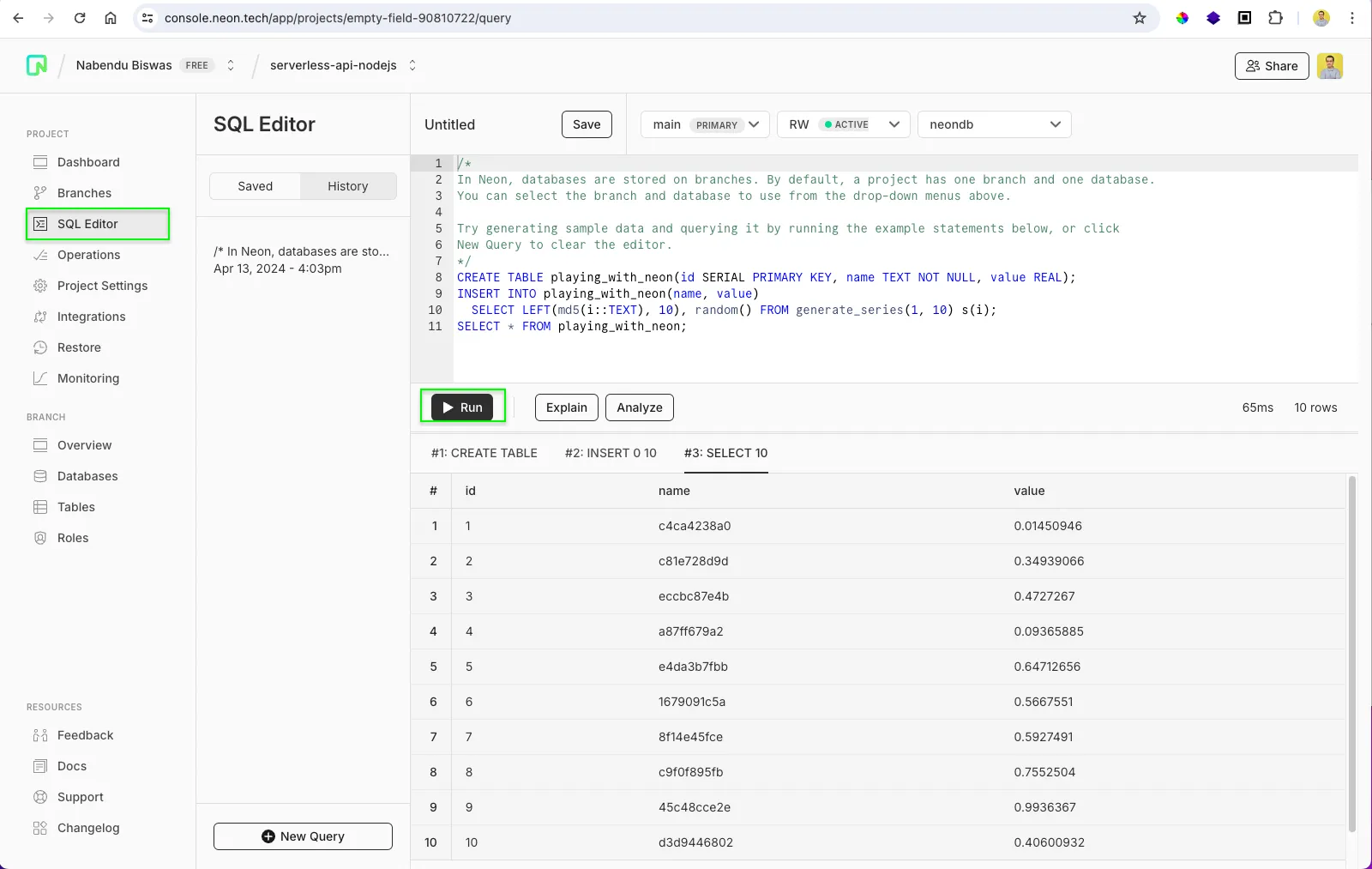View #1: CREATE TABLE result tab
This screenshot has height=869, width=1372.
click(484, 453)
